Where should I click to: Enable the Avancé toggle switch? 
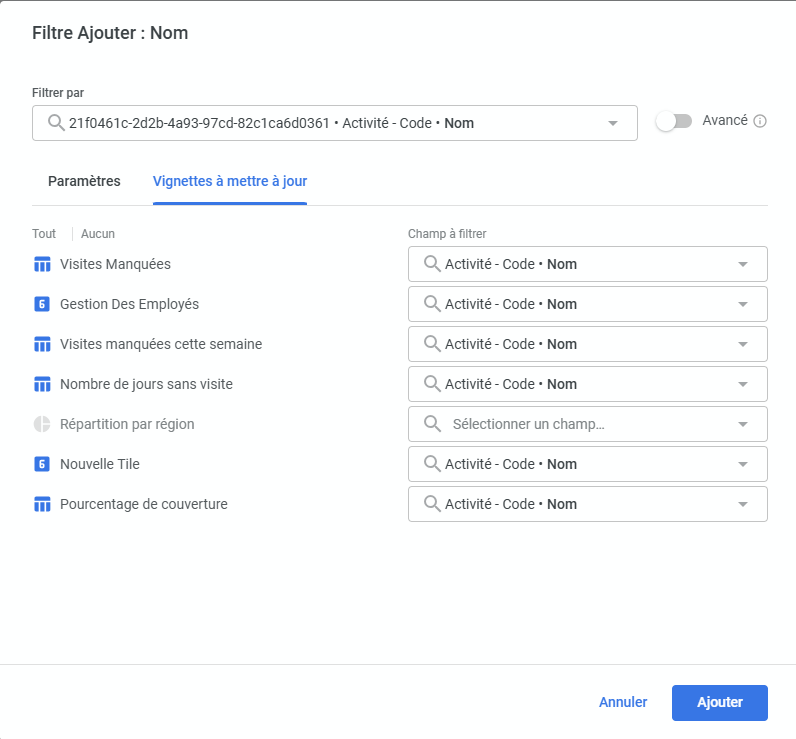pyautogui.click(x=673, y=121)
